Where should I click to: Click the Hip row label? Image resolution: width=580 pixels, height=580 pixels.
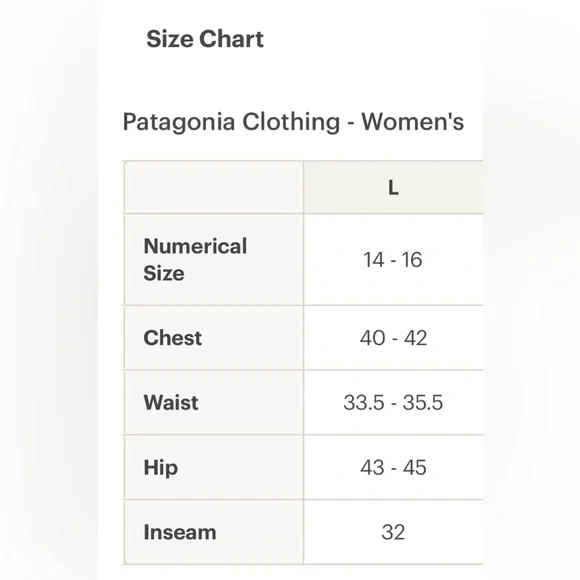coord(161,468)
